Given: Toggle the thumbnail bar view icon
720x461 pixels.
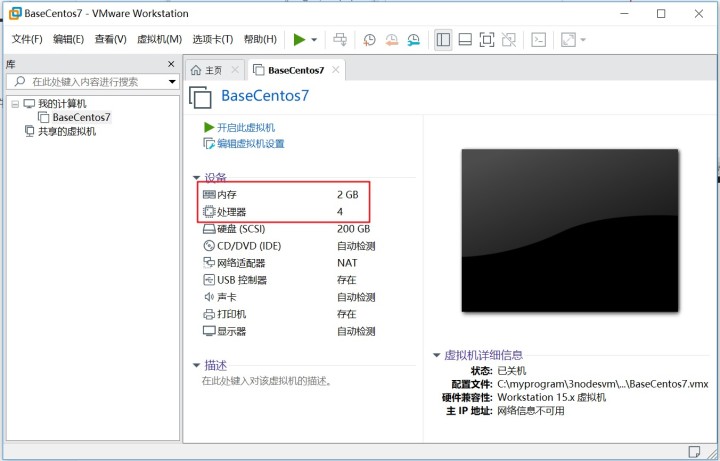Looking at the screenshot, I should 465,40.
